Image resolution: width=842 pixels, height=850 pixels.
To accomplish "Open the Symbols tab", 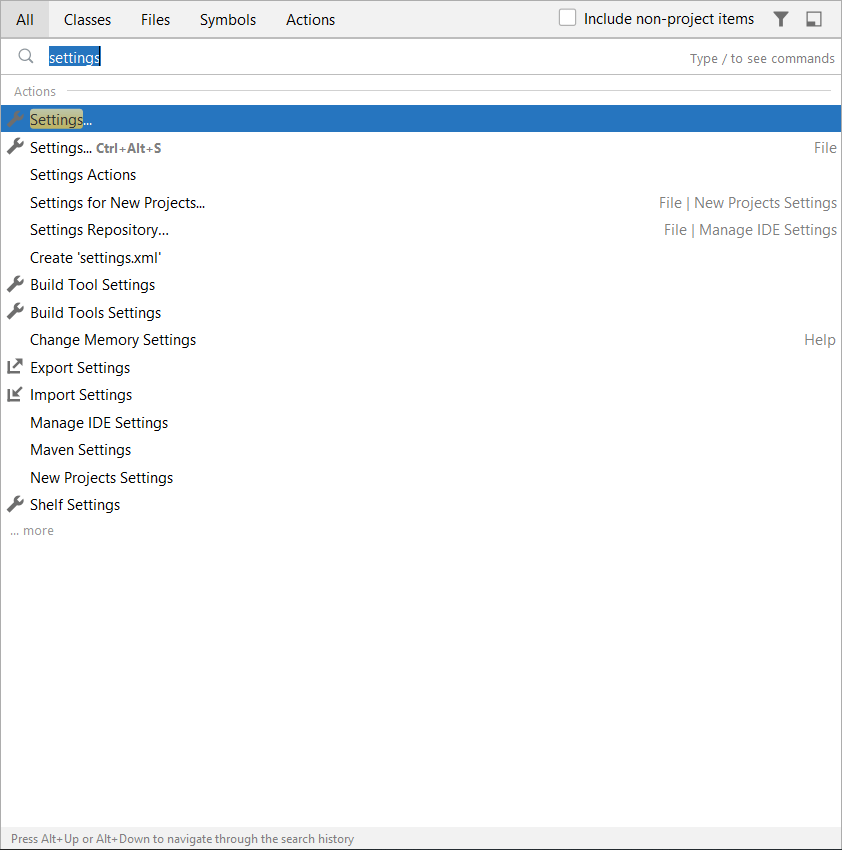I will pos(227,20).
